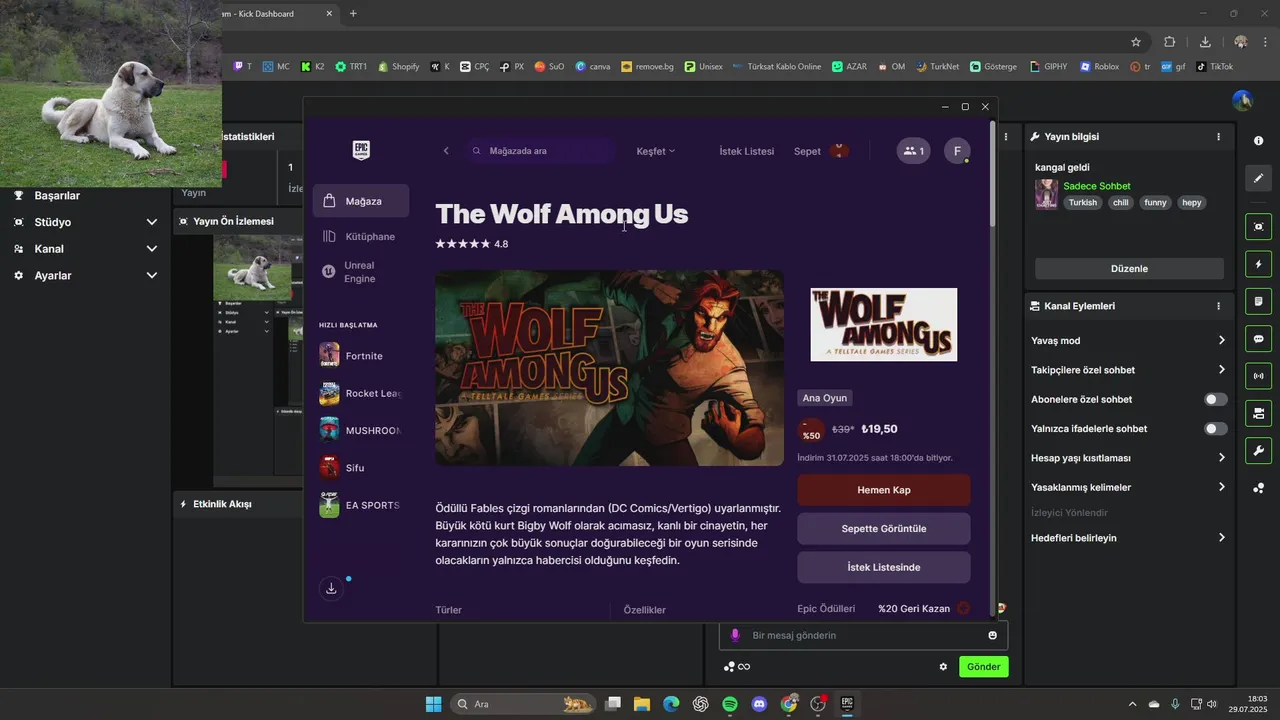
Task: Open File Explorer from the taskbar
Action: click(x=642, y=704)
